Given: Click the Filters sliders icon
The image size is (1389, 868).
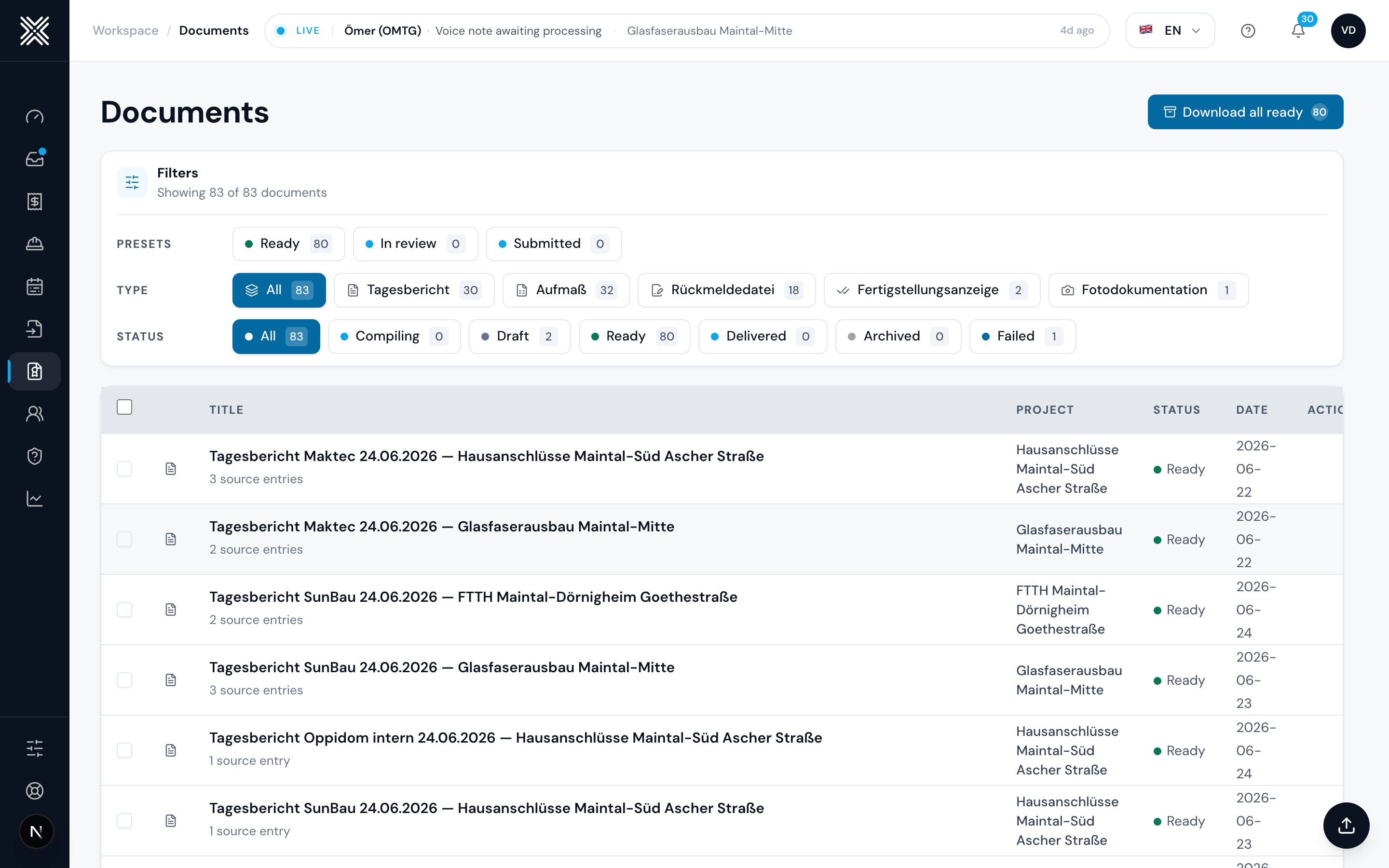Looking at the screenshot, I should point(132,183).
